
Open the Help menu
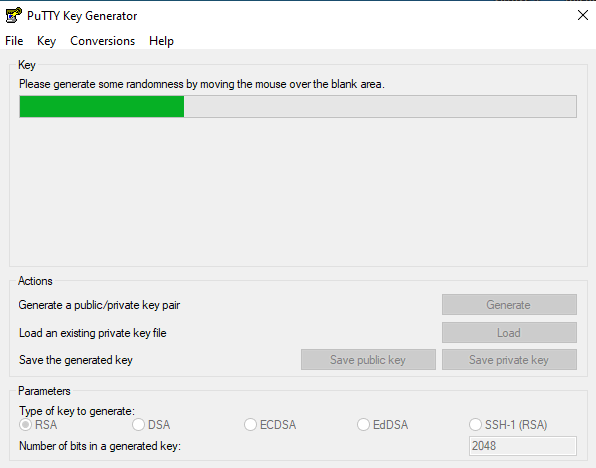tap(162, 41)
